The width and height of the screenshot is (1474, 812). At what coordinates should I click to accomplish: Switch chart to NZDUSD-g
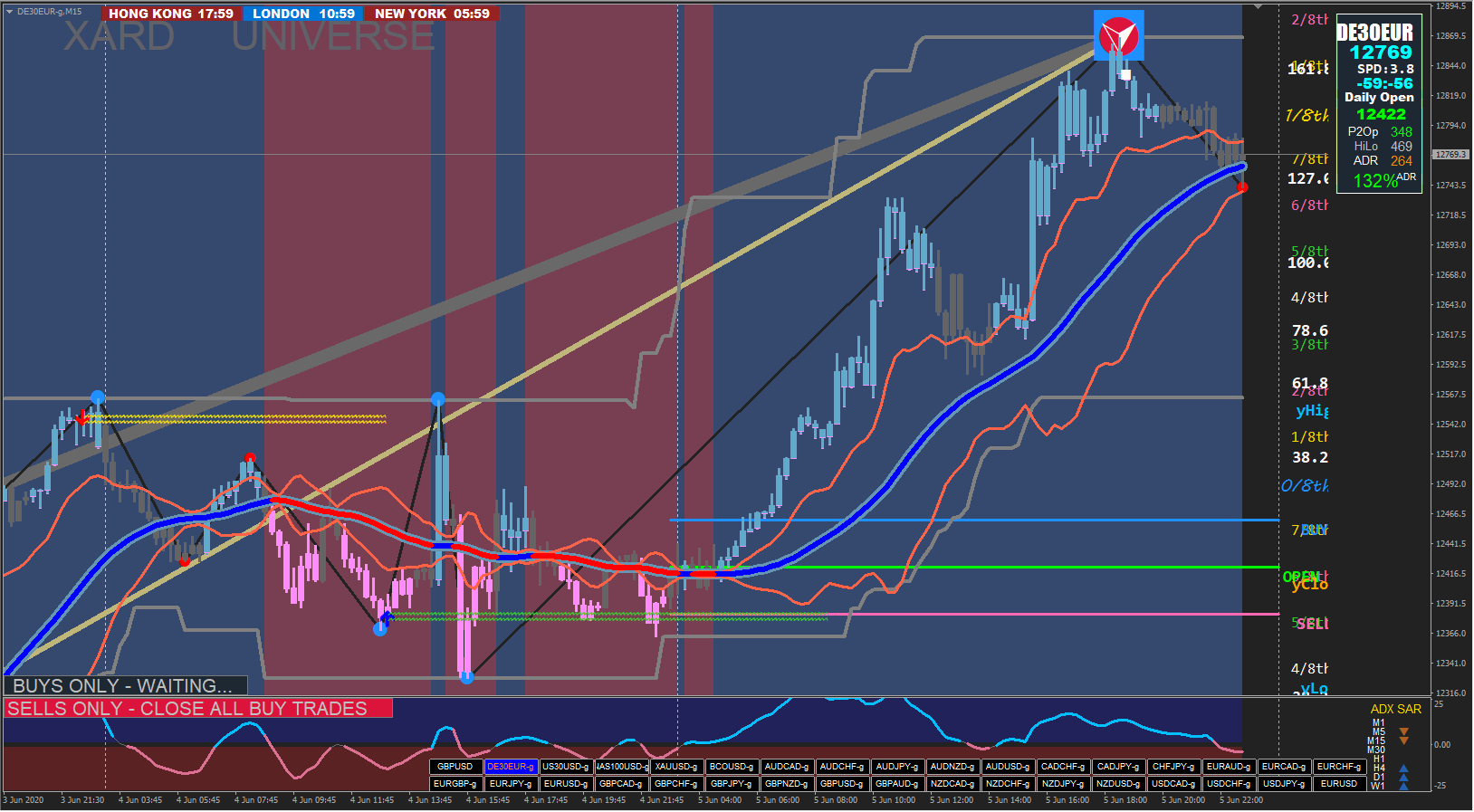pos(1118,784)
